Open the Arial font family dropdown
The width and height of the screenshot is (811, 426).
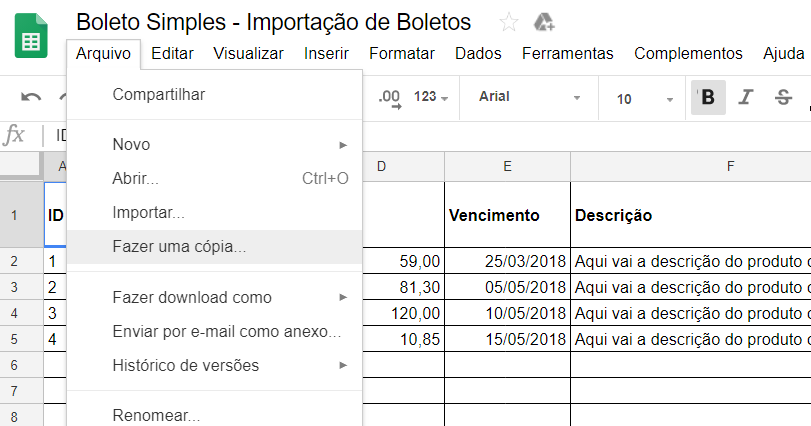click(x=529, y=97)
